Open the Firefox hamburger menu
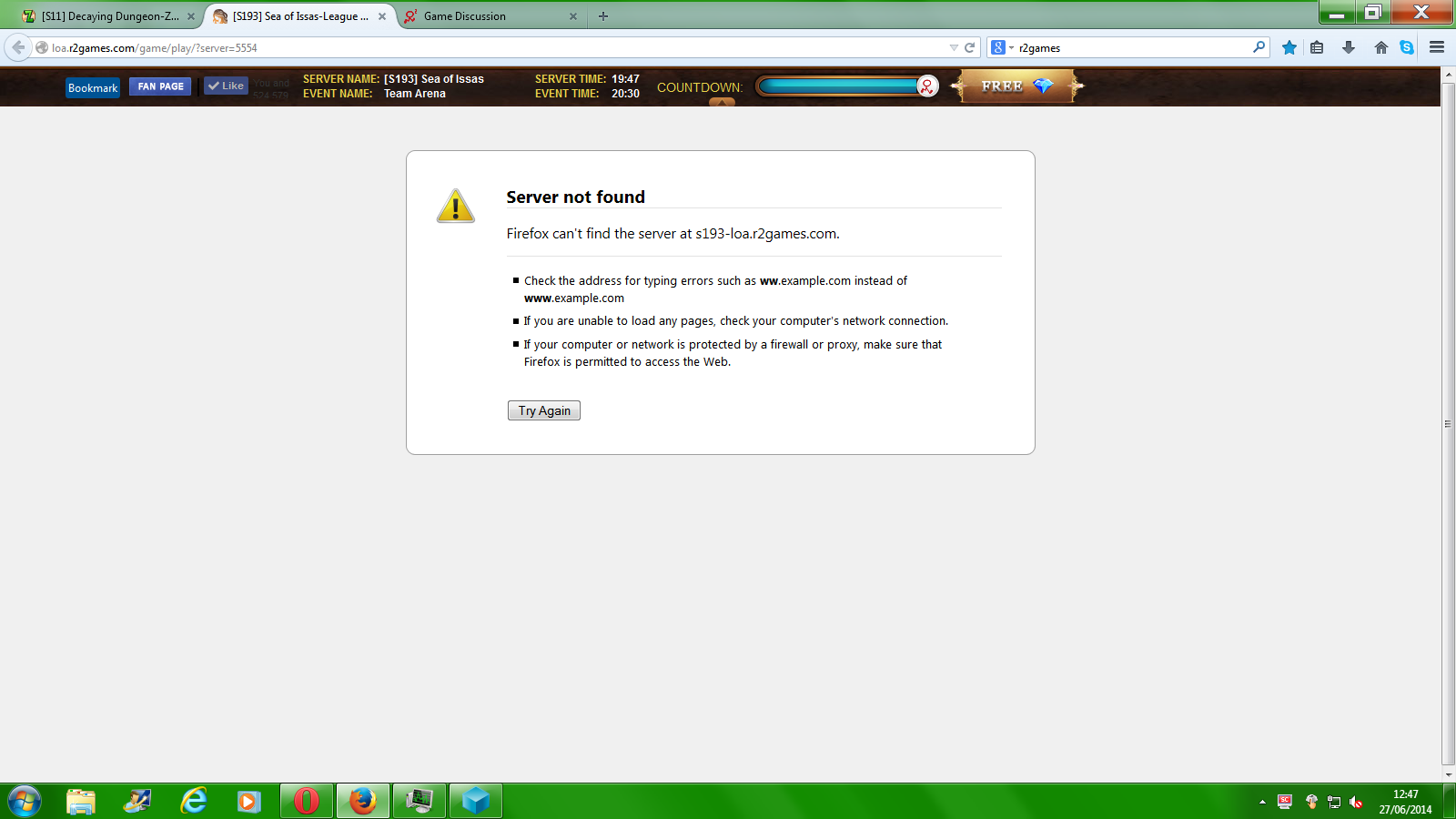The image size is (1456, 819). coord(1437,47)
